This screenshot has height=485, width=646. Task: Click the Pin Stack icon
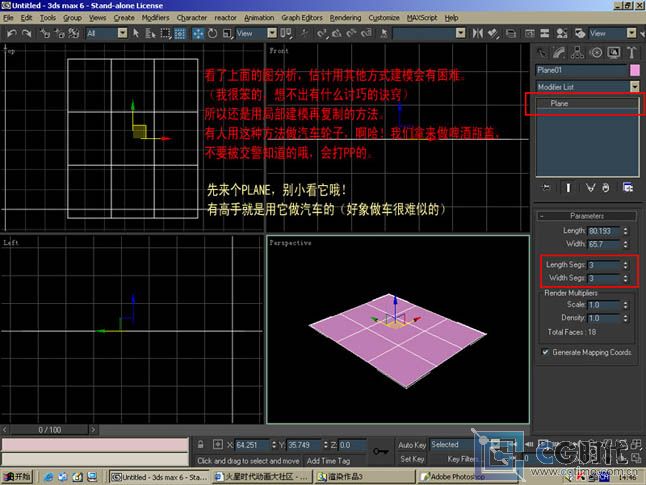pyautogui.click(x=545, y=188)
